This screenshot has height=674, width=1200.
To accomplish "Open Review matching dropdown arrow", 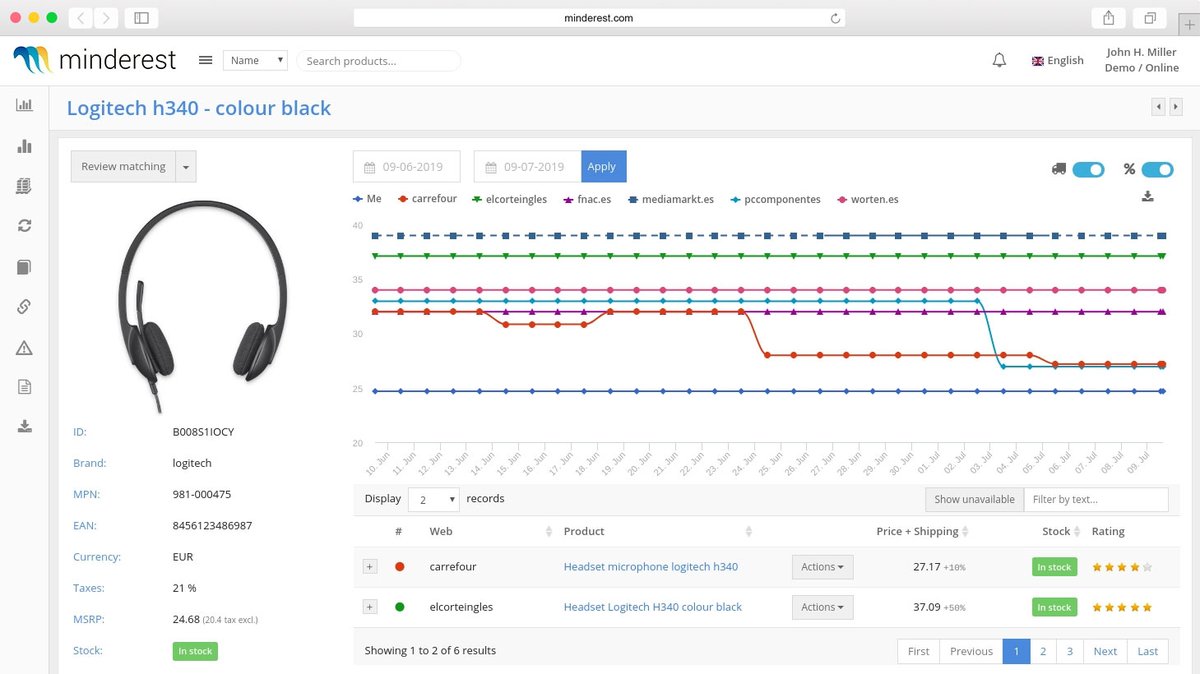I will point(186,167).
